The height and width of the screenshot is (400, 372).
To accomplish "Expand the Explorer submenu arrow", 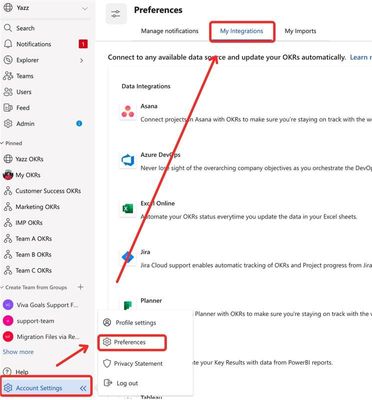I will (x=82, y=60).
